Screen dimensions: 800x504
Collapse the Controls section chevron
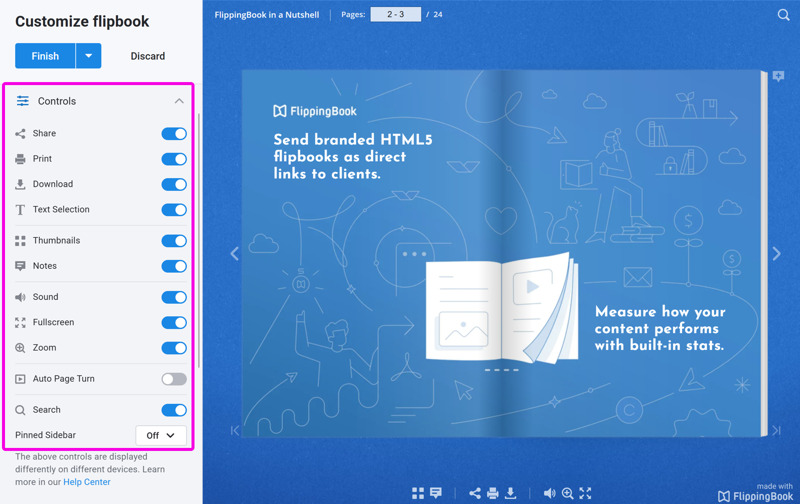coord(179,101)
